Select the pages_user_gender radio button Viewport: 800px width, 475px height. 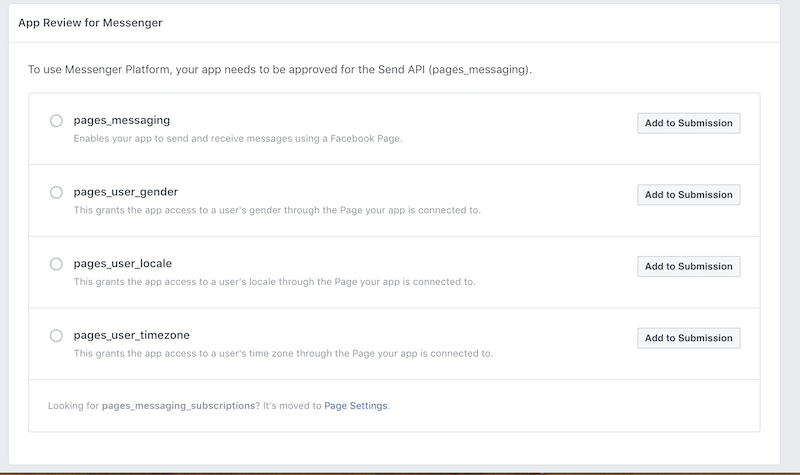(x=56, y=192)
